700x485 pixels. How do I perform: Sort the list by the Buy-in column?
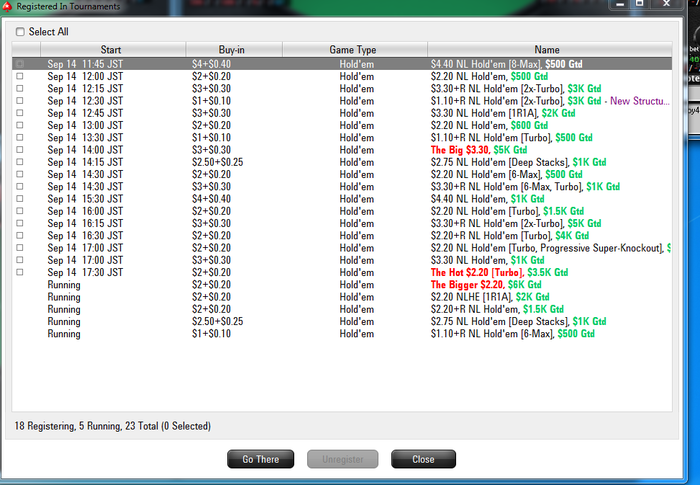(234, 50)
